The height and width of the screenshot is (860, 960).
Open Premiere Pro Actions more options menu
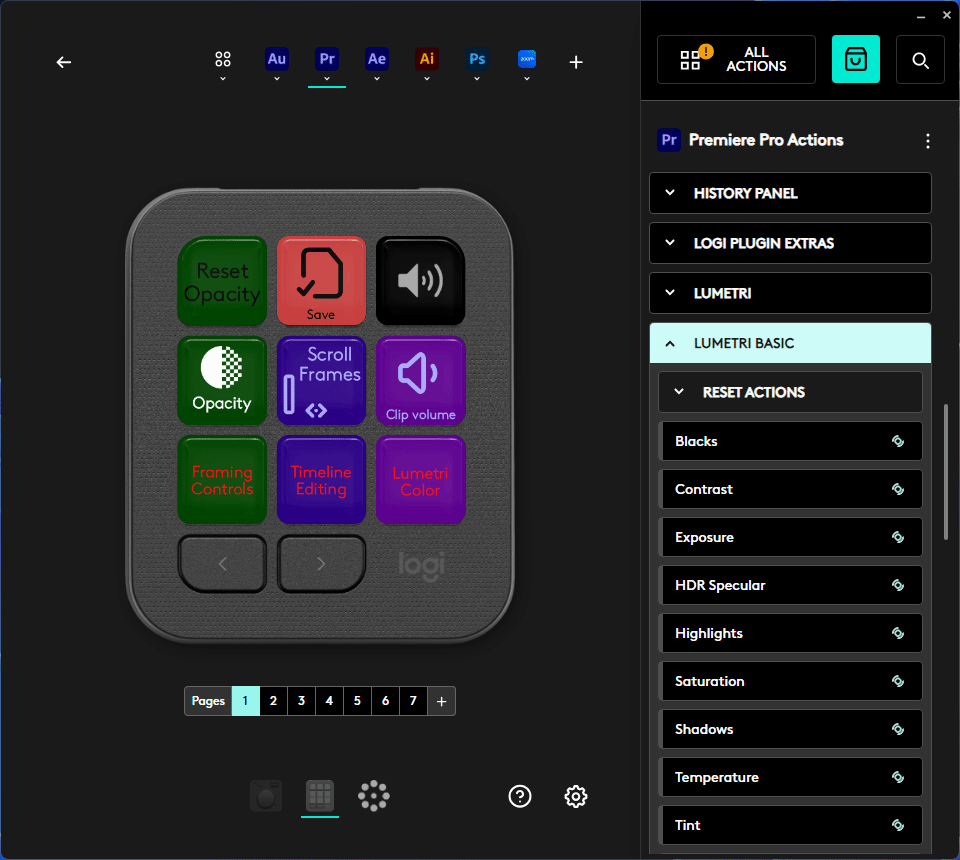(928, 141)
